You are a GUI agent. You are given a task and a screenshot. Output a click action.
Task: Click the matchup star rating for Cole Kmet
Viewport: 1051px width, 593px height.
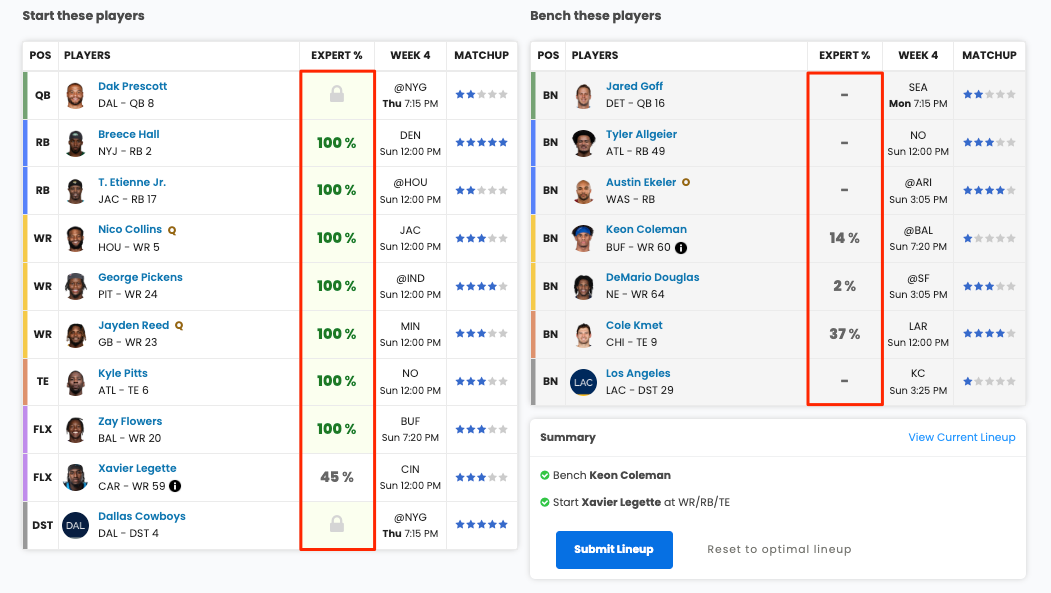click(989, 334)
